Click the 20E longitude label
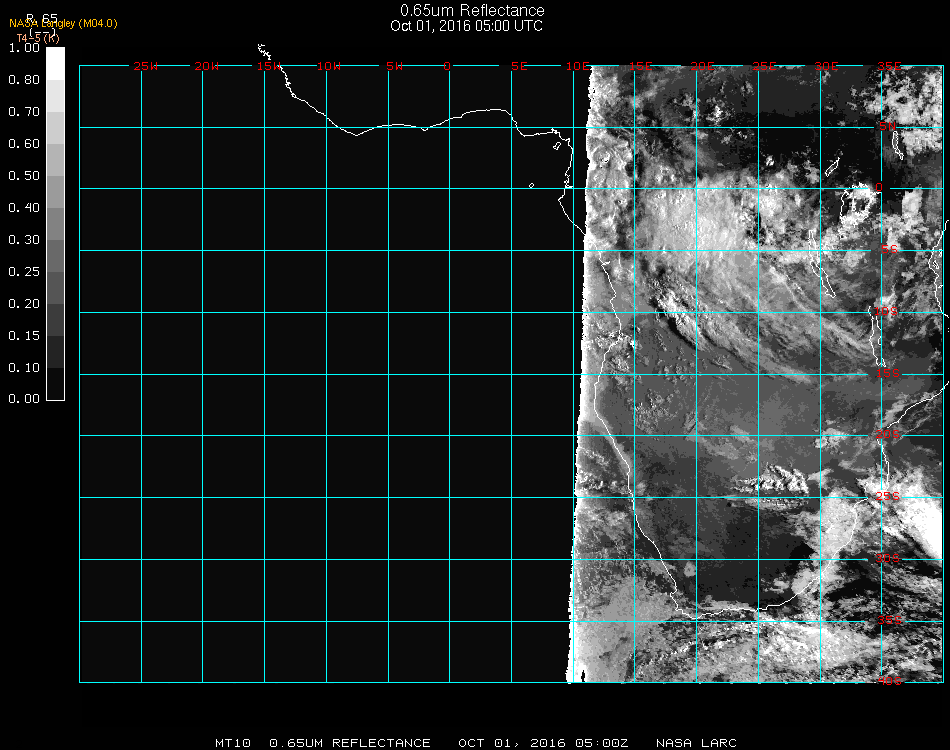Image resolution: width=950 pixels, height=750 pixels. click(x=702, y=66)
